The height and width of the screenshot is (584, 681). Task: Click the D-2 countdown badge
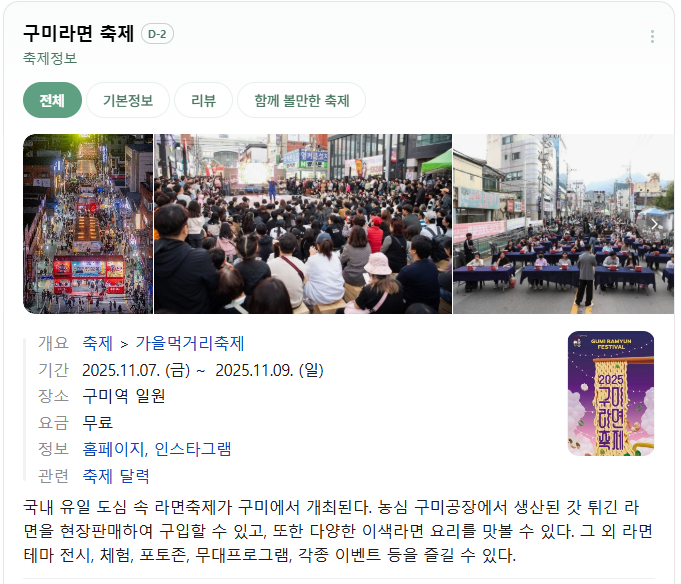157,34
